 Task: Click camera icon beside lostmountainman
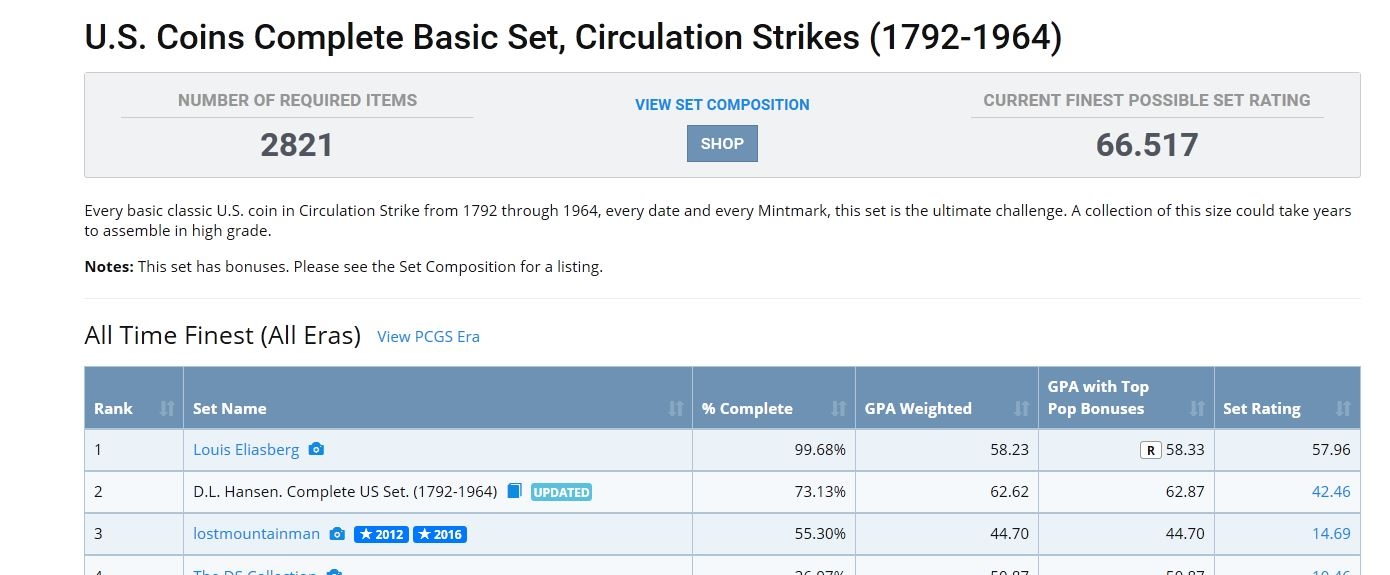[x=337, y=534]
